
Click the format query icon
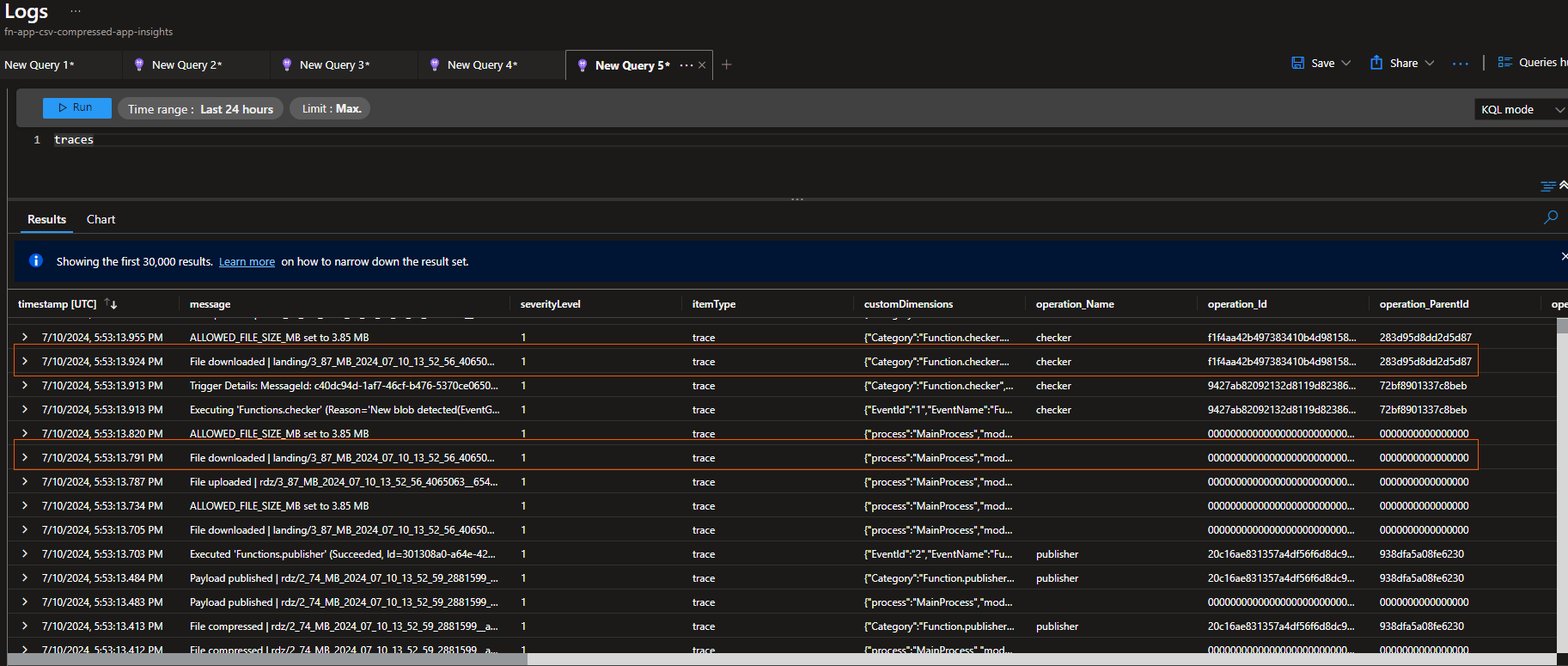click(x=1547, y=186)
